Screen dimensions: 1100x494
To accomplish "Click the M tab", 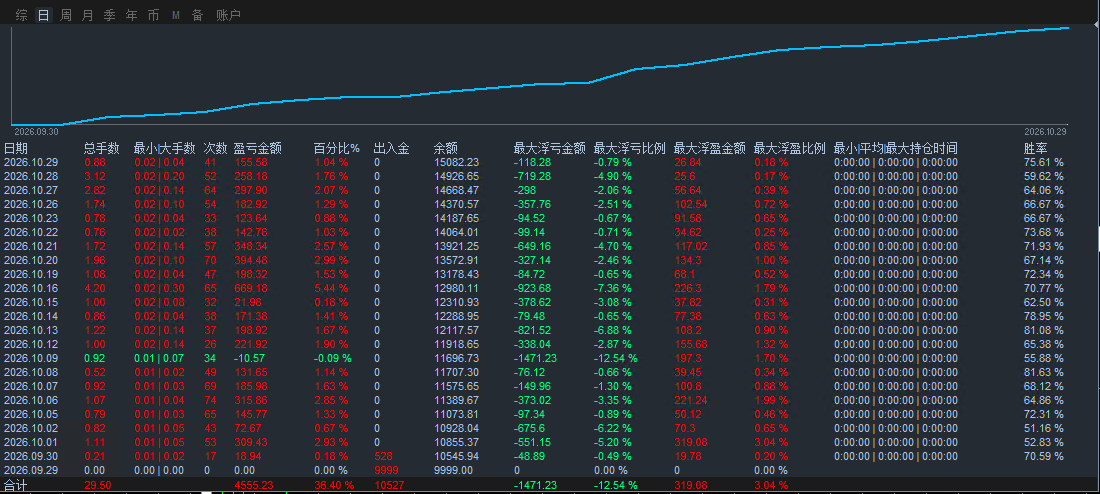I will pyautogui.click(x=175, y=15).
